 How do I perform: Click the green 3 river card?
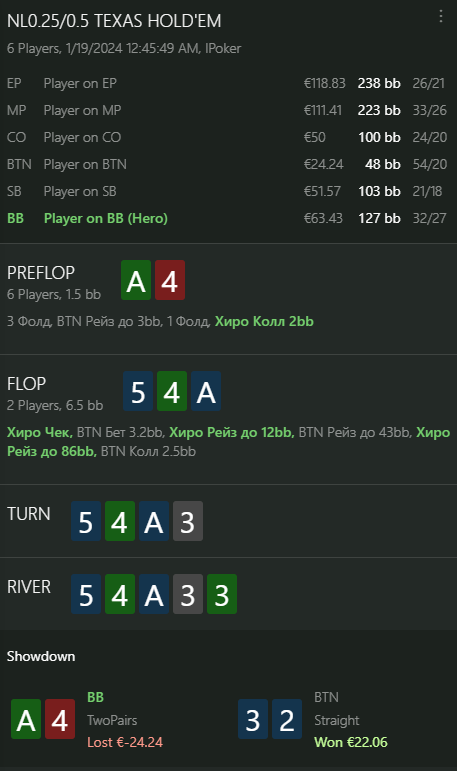tap(221, 594)
